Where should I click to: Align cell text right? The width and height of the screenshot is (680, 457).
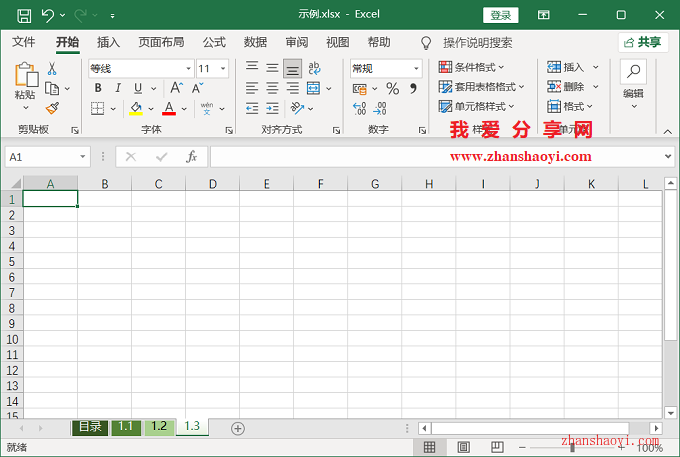(x=293, y=88)
